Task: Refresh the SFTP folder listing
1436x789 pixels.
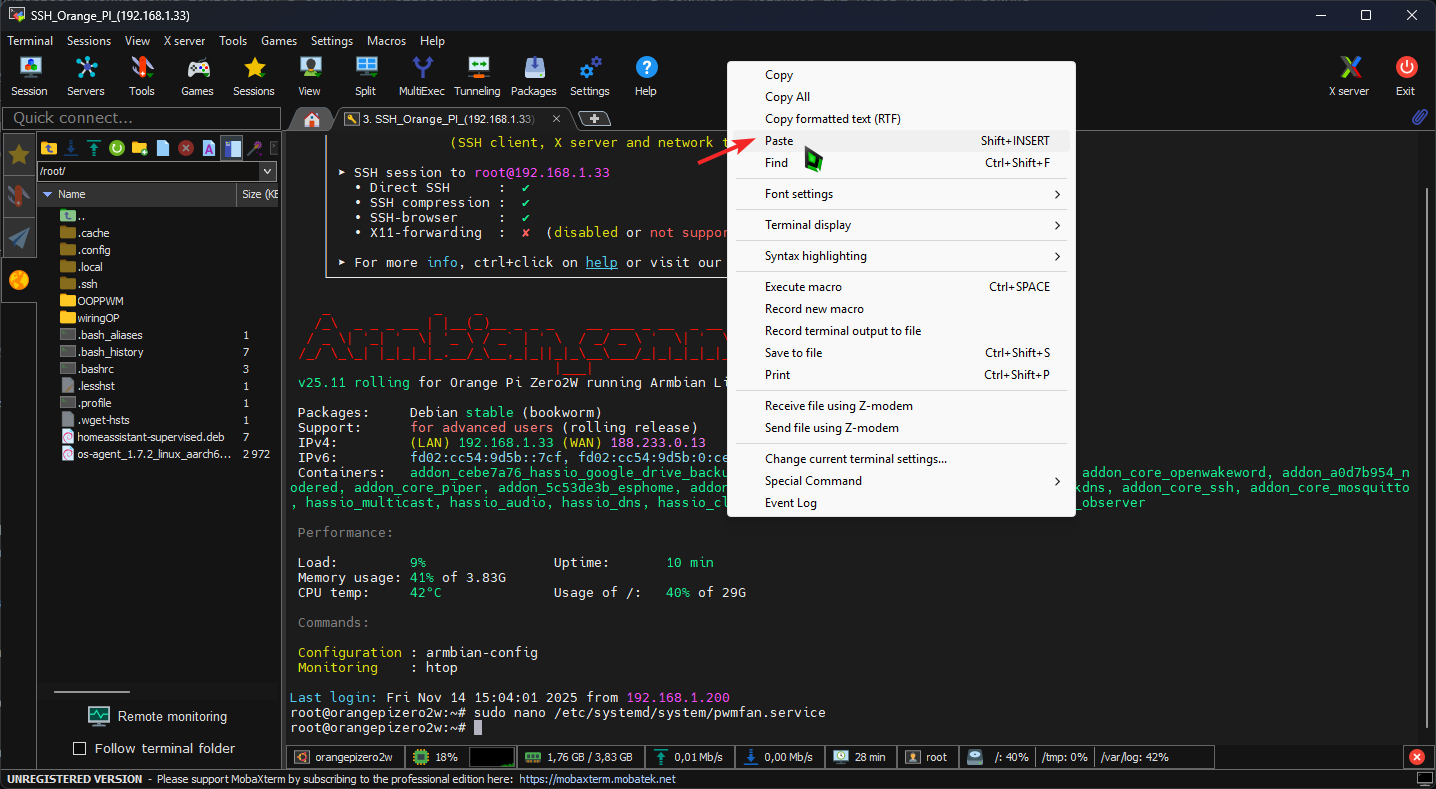Action: tap(117, 148)
